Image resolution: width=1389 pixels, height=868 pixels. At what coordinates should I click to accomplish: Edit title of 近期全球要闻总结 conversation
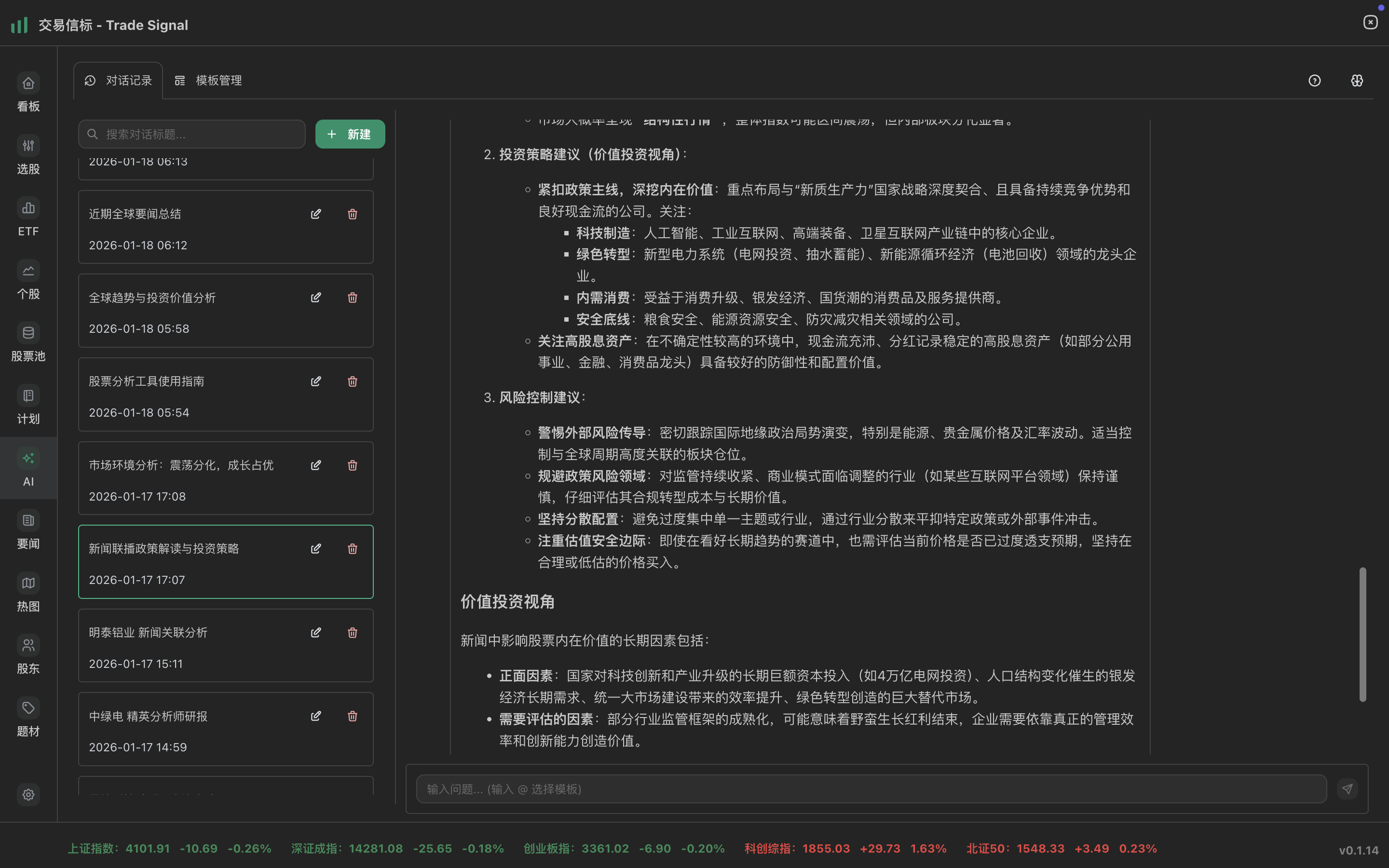(316, 214)
